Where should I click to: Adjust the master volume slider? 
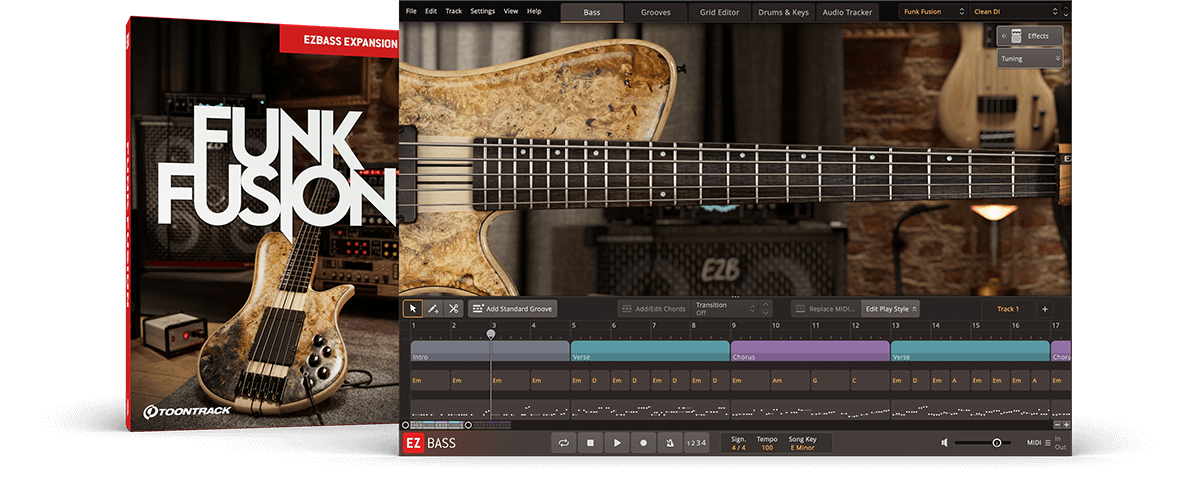996,443
